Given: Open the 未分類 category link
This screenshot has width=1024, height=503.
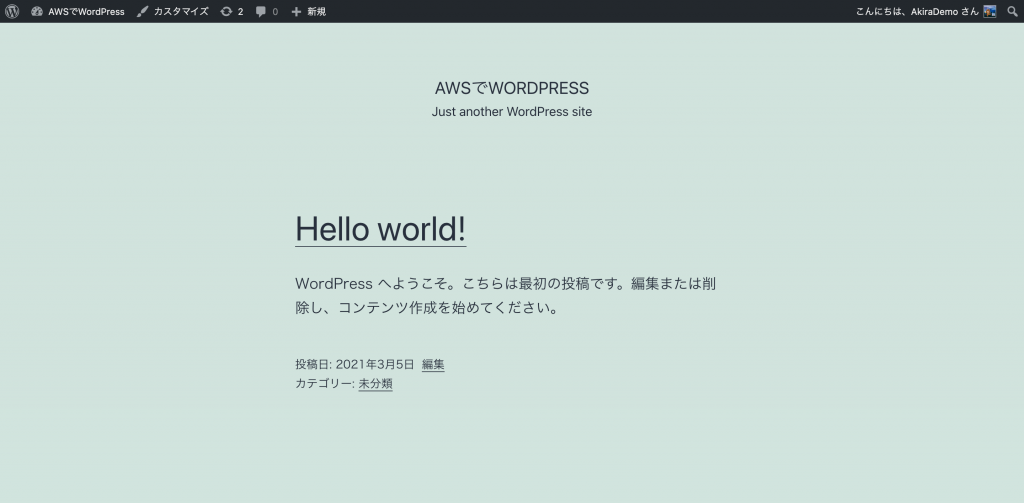Looking at the screenshot, I should 376,384.
